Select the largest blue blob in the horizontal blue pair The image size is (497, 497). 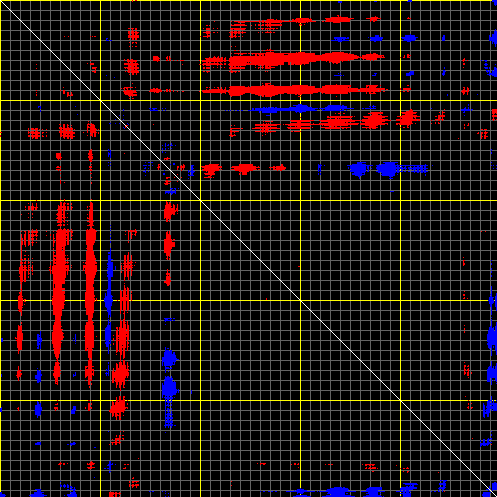(387, 169)
